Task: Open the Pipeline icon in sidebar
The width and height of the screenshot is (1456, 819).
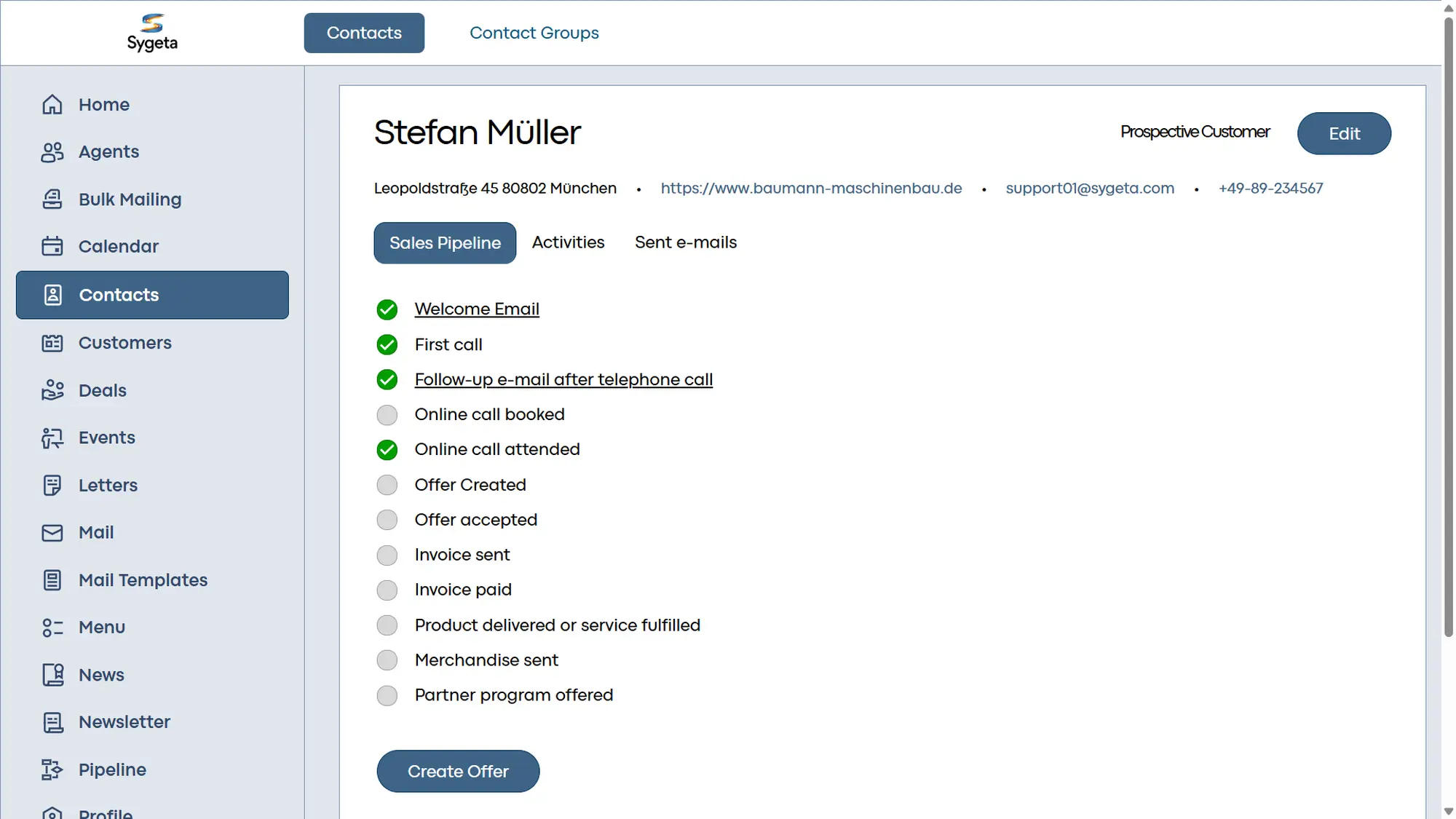Action: (52, 769)
